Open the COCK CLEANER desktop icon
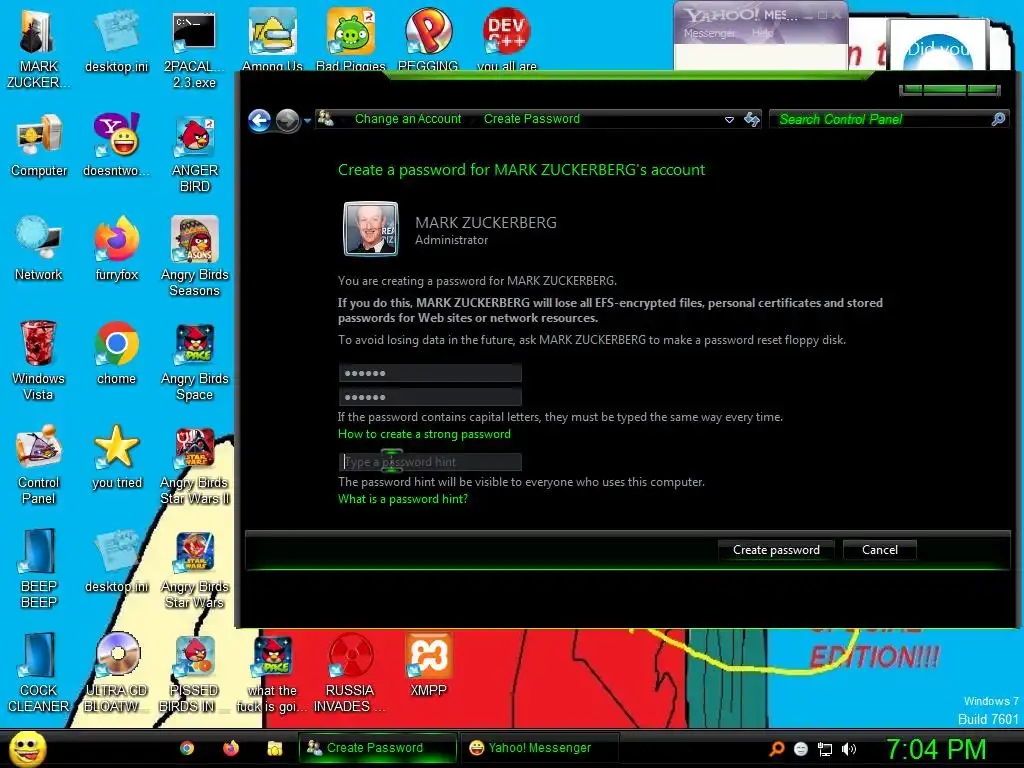The width and height of the screenshot is (1024, 768). pos(38,673)
